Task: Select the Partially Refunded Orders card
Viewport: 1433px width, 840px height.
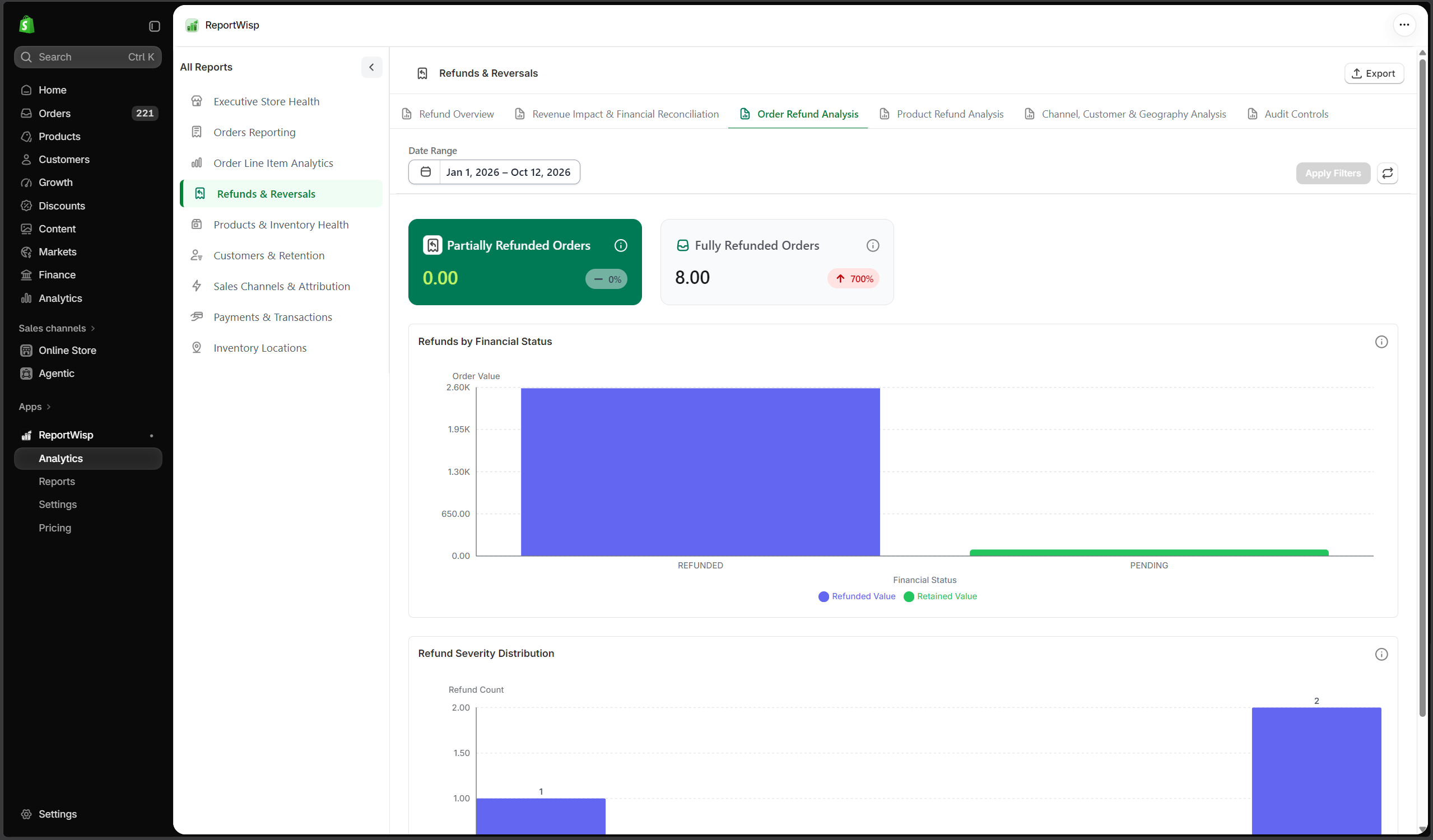Action: point(524,262)
